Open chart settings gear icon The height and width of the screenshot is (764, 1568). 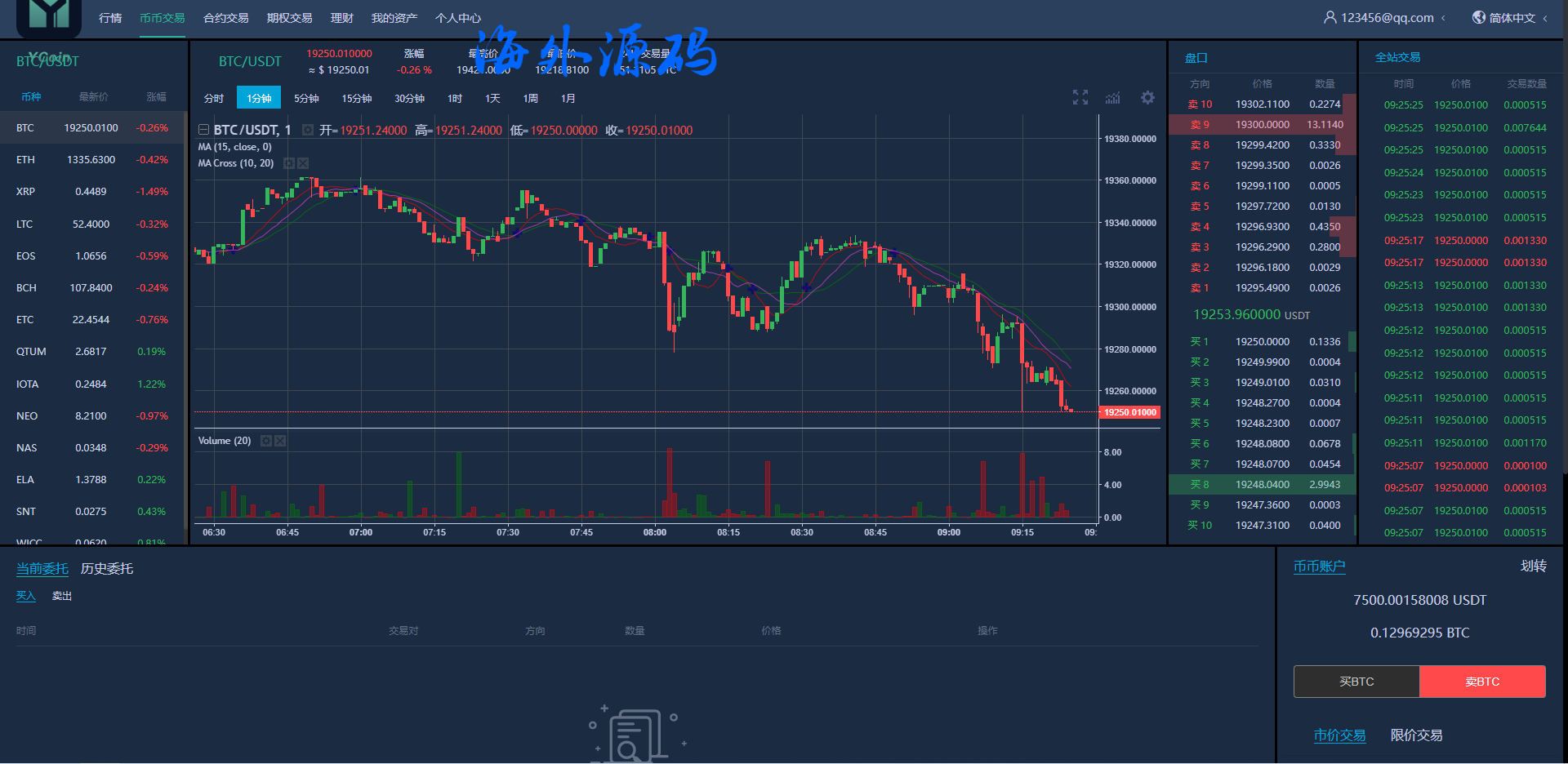click(x=1147, y=98)
